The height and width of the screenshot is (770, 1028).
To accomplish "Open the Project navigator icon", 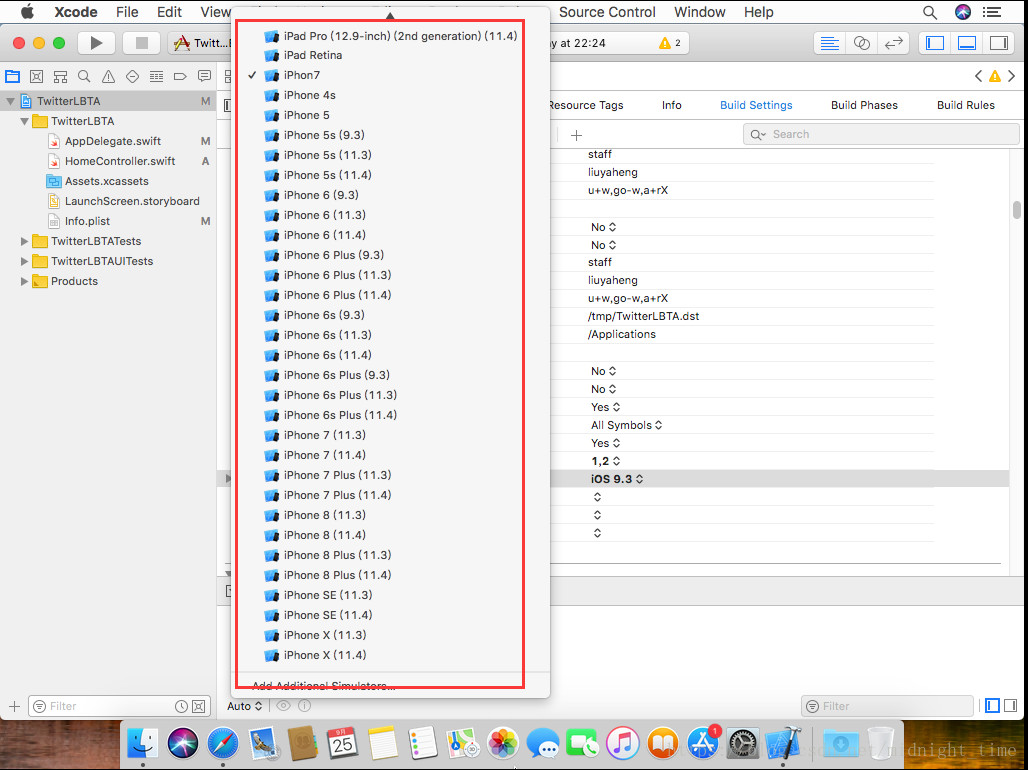I will 12,77.
